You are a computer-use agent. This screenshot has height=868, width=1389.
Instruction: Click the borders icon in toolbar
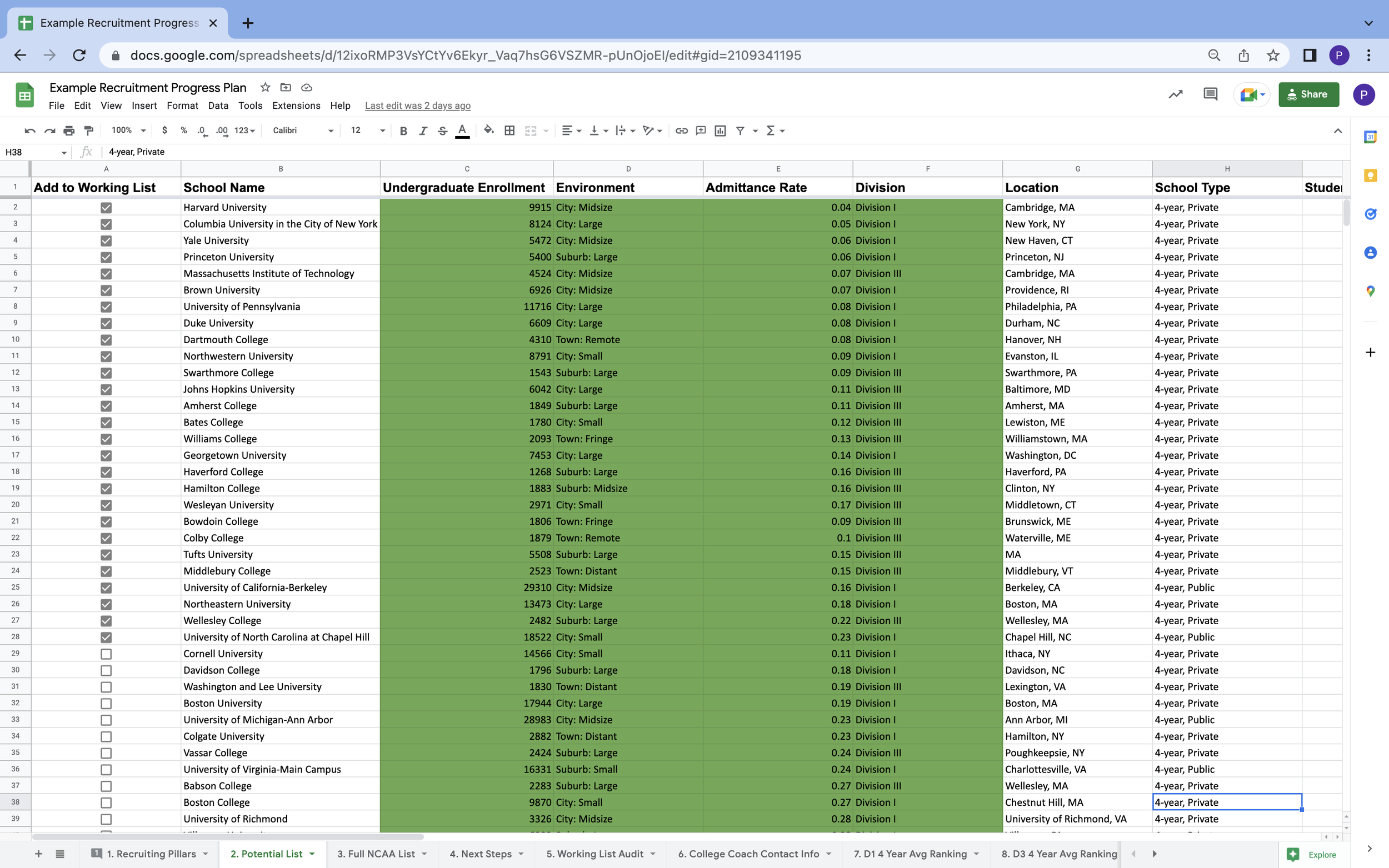pyautogui.click(x=509, y=131)
